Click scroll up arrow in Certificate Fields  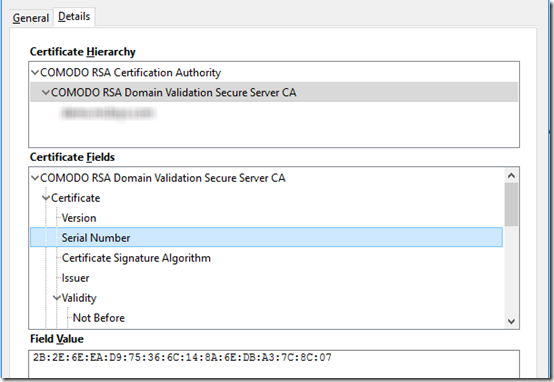511,176
